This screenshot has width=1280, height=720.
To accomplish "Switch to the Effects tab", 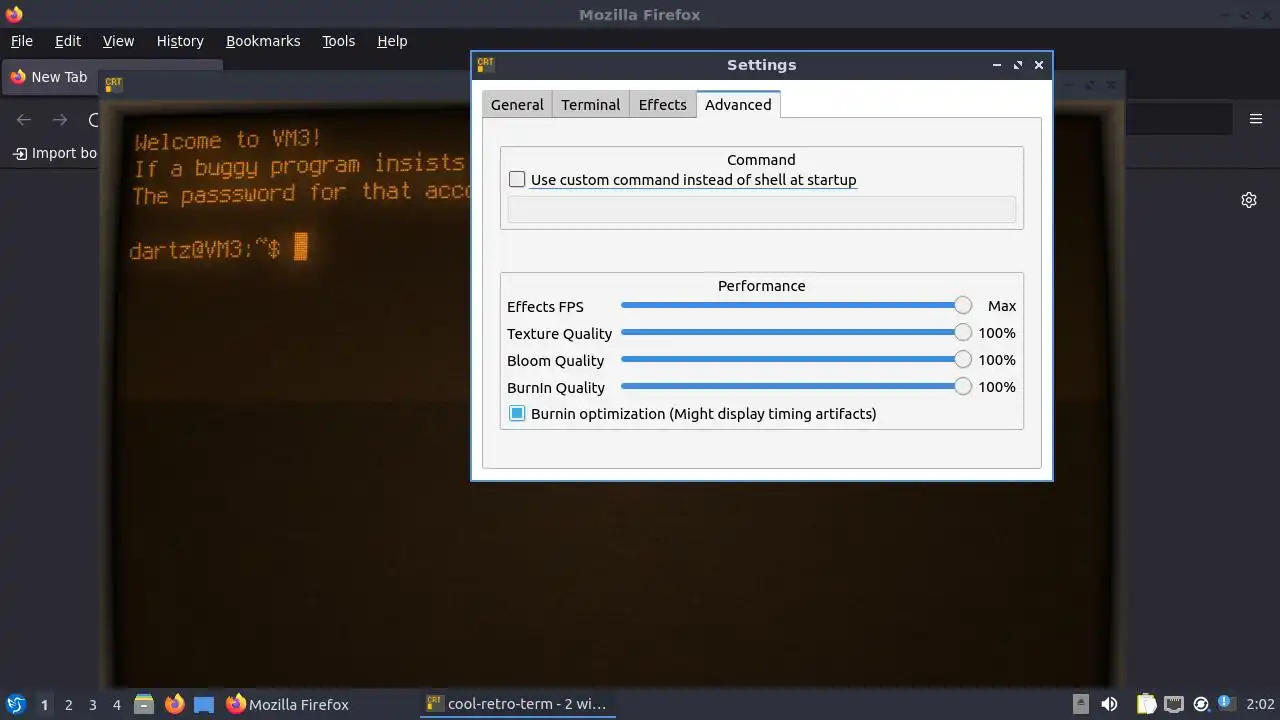I will pyautogui.click(x=662, y=105).
